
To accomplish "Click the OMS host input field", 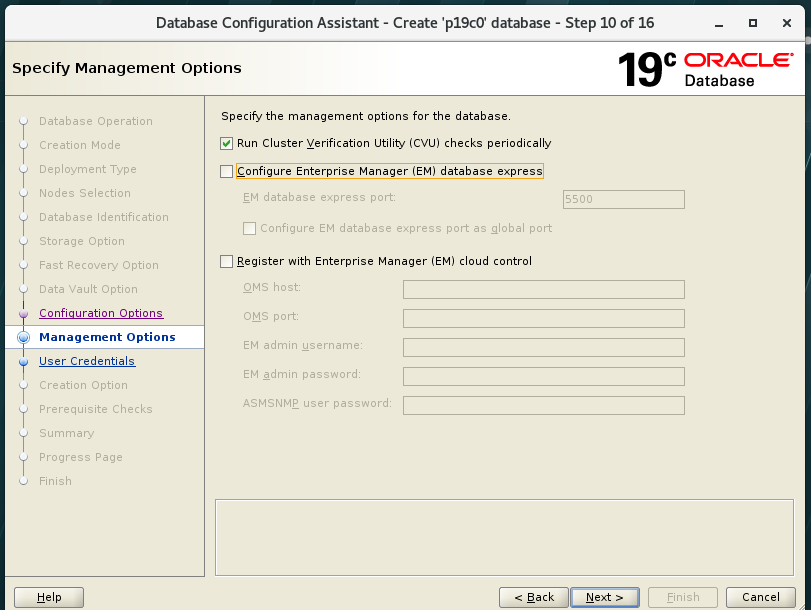I will (544, 289).
